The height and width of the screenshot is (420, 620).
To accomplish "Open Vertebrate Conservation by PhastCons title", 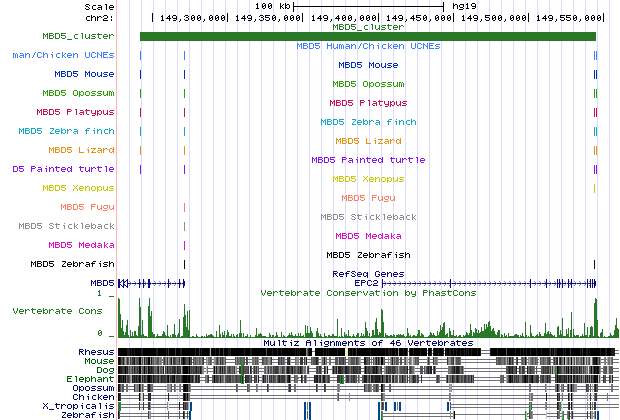I will point(368,293).
